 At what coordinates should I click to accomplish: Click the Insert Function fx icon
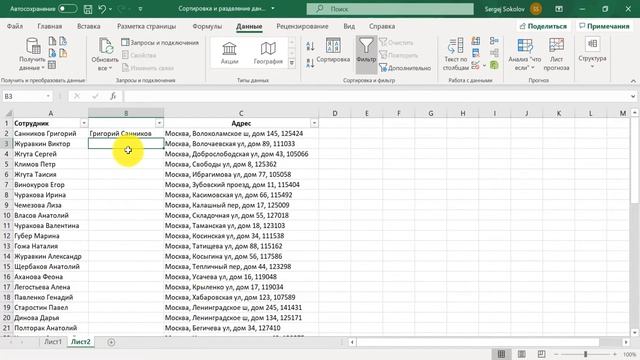pos(113,96)
